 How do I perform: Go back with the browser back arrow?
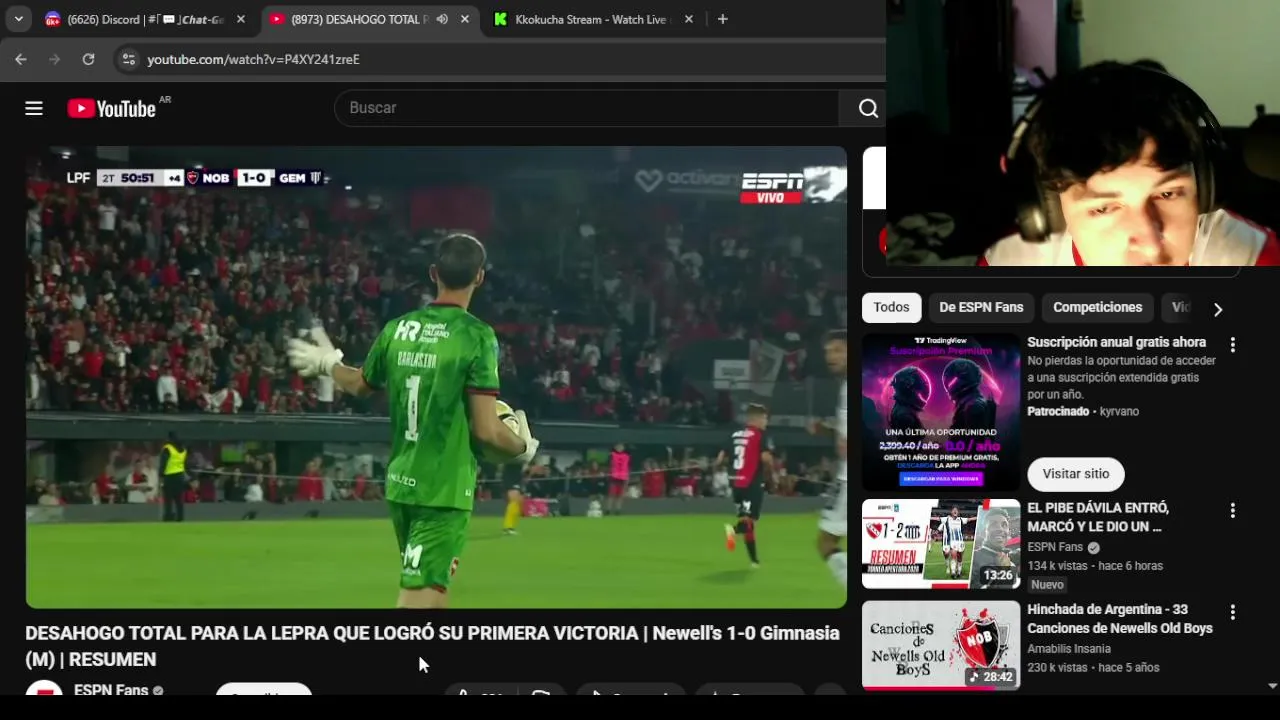[x=21, y=59]
